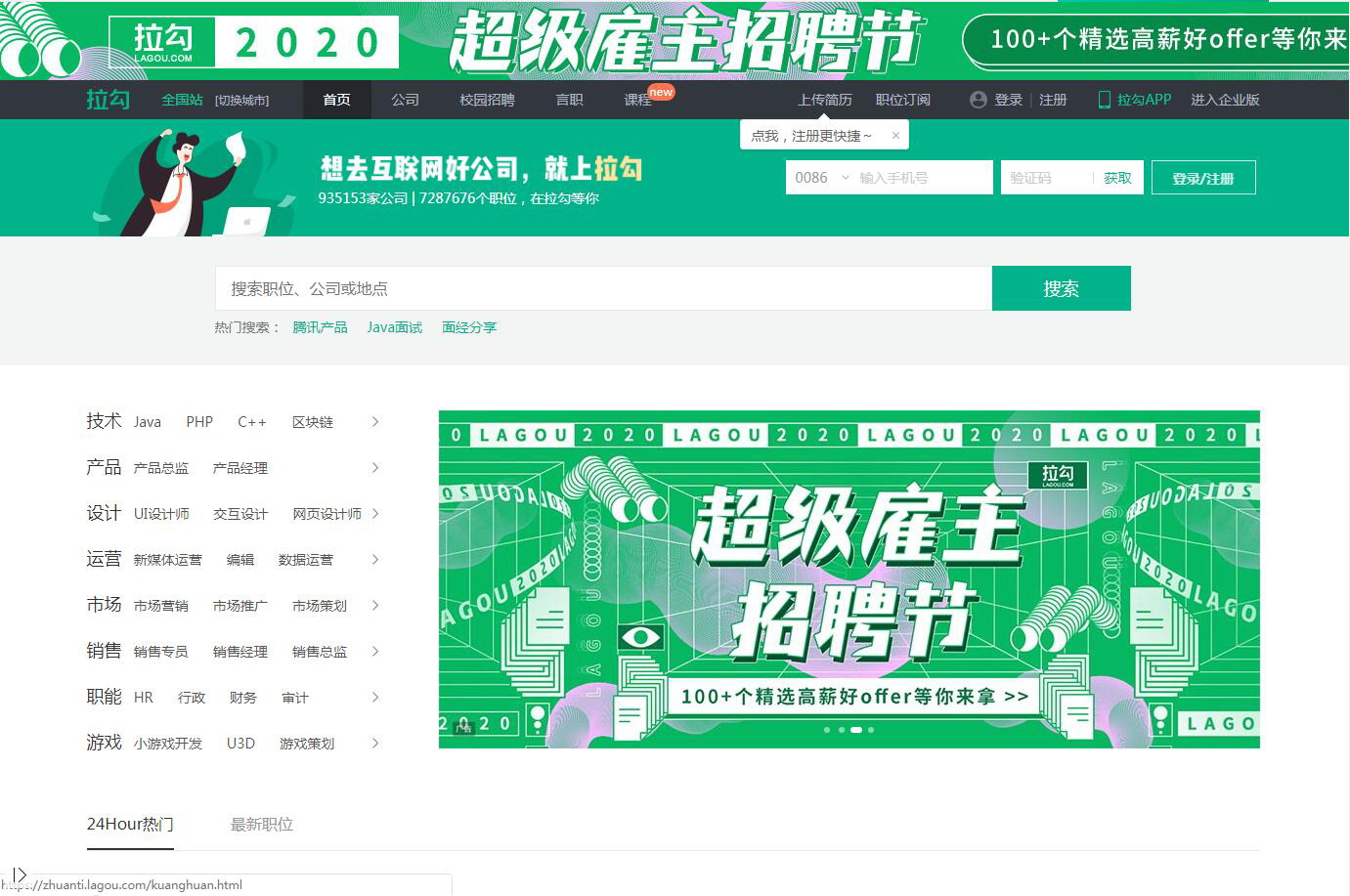Click the user avatar icon beside 登录
1350x896 pixels.
pos(978,100)
